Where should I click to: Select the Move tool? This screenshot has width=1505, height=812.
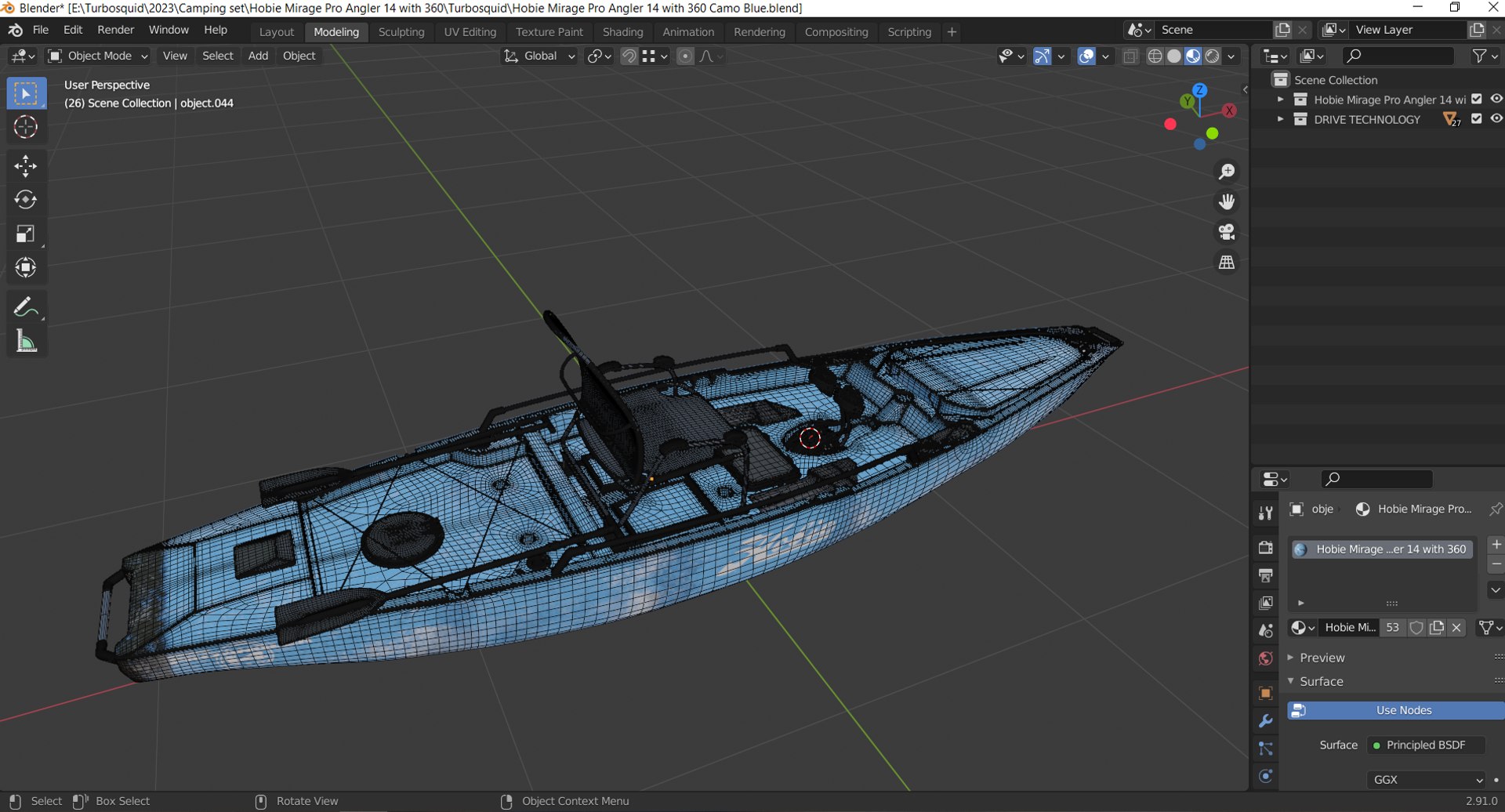[26, 165]
